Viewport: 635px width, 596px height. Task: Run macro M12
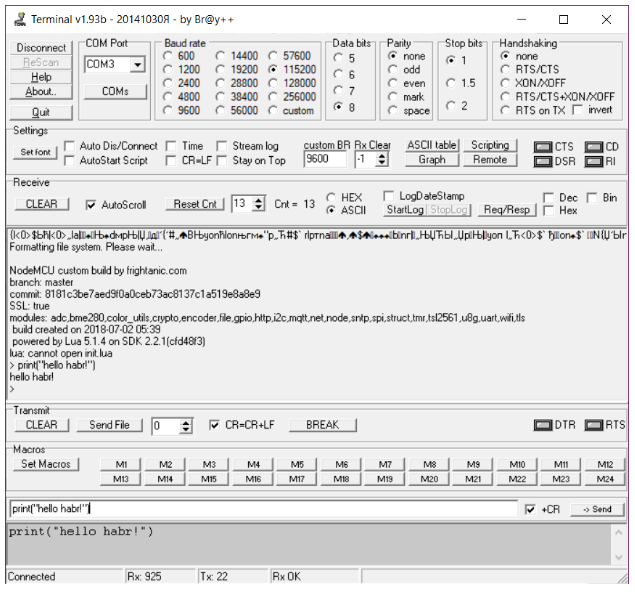(x=605, y=464)
